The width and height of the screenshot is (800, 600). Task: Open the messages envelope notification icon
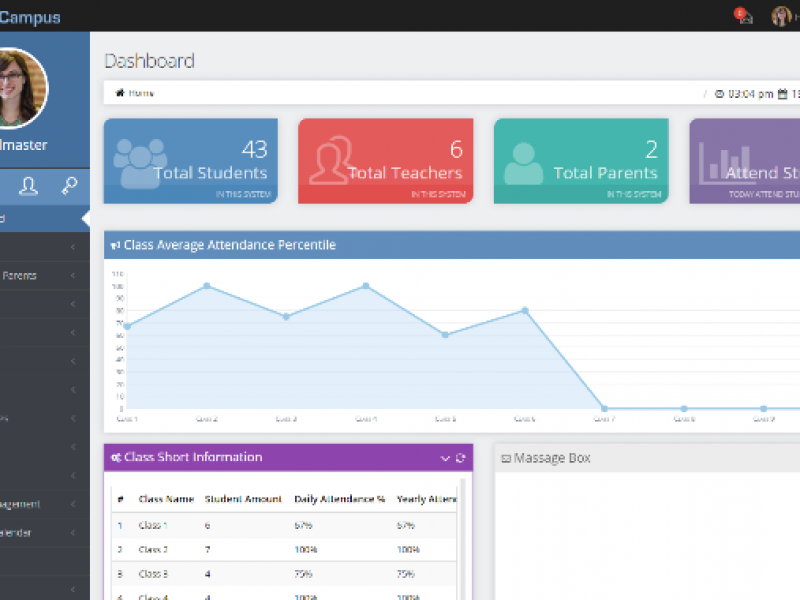(x=744, y=17)
